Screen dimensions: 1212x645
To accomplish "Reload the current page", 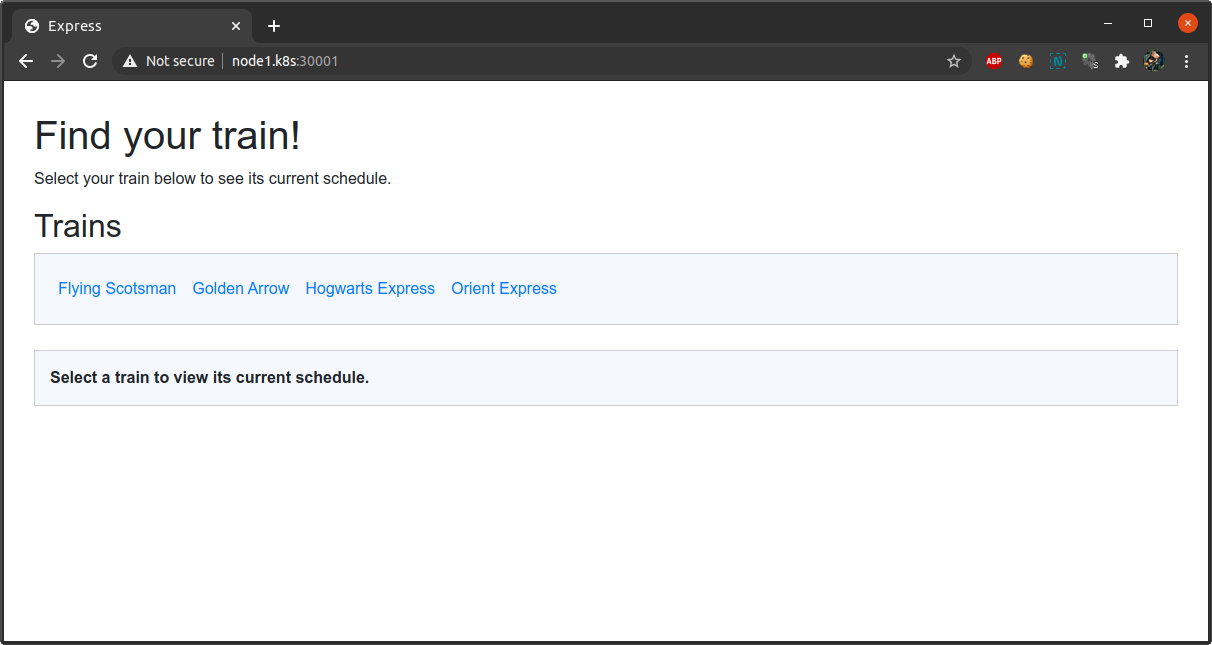I will pos(90,61).
